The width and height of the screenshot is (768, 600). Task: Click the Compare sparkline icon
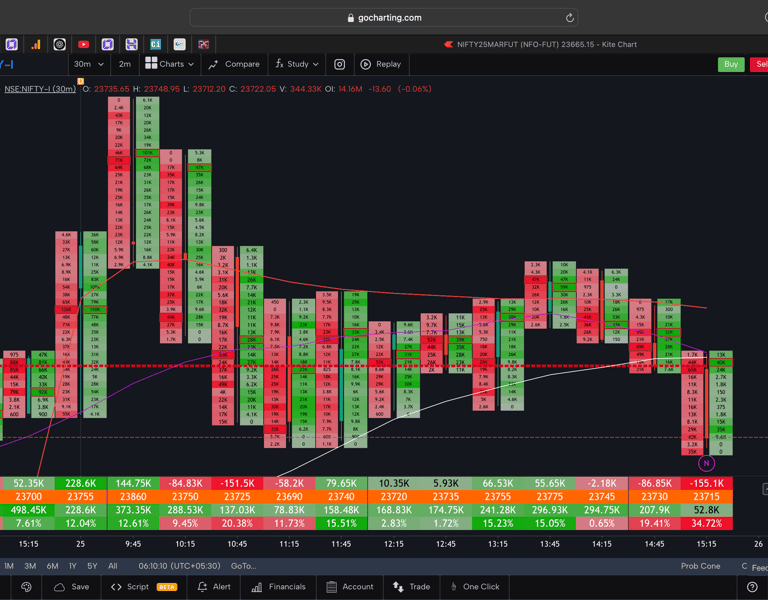(213, 64)
